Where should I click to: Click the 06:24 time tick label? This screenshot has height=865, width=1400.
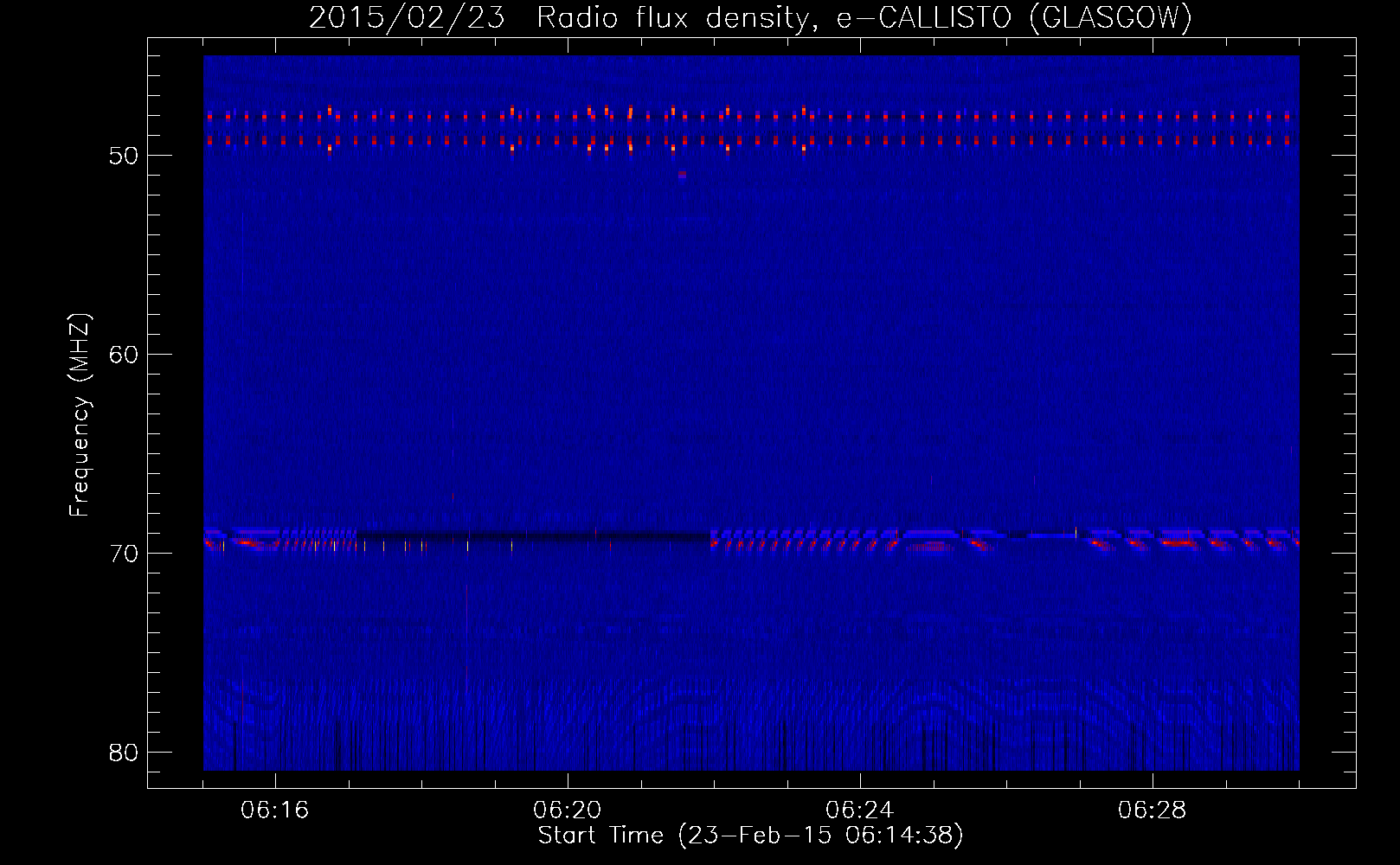point(860,811)
